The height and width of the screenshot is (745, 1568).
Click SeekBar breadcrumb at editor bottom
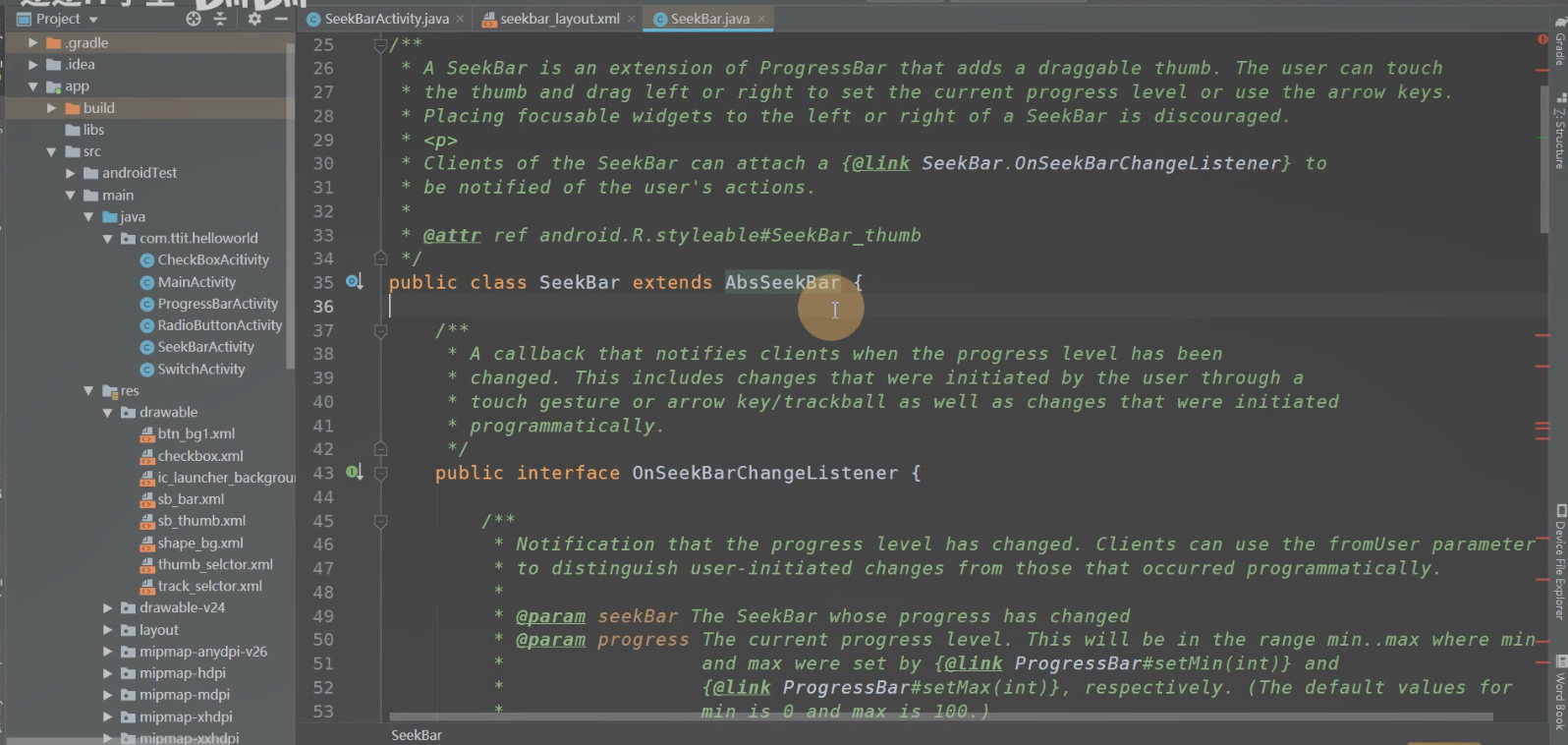(x=417, y=735)
